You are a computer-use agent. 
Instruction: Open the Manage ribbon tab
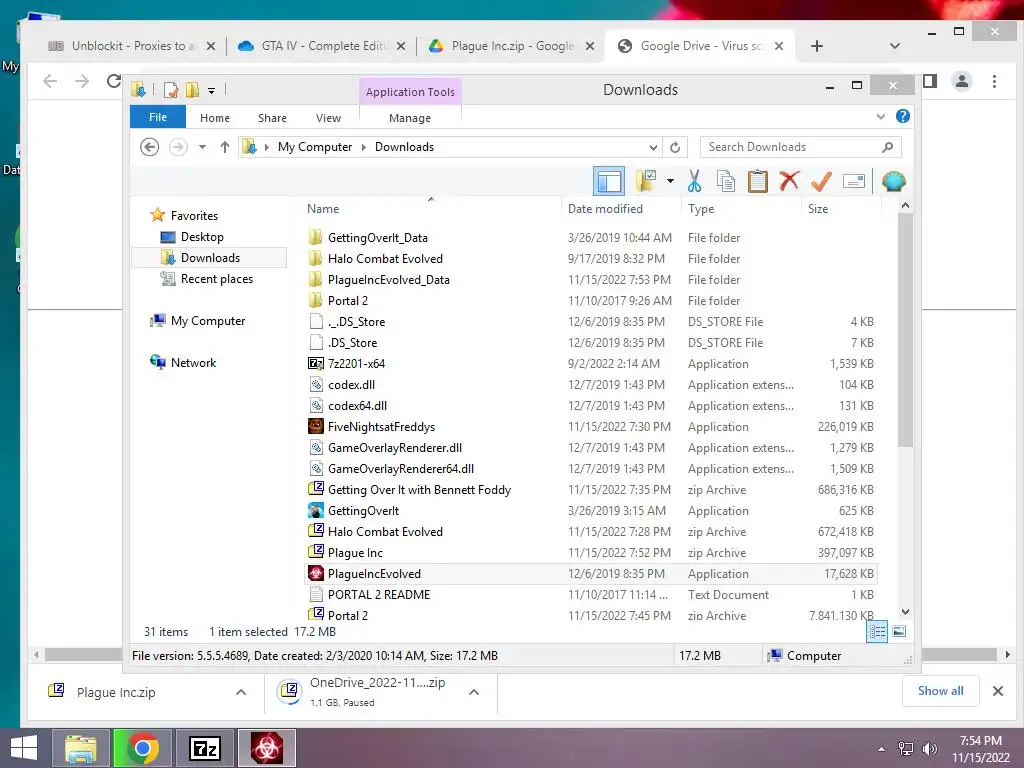tap(409, 118)
